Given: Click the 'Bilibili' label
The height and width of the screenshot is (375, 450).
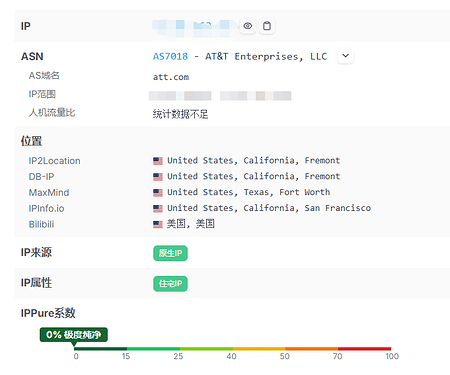Looking at the screenshot, I should pos(41,224).
